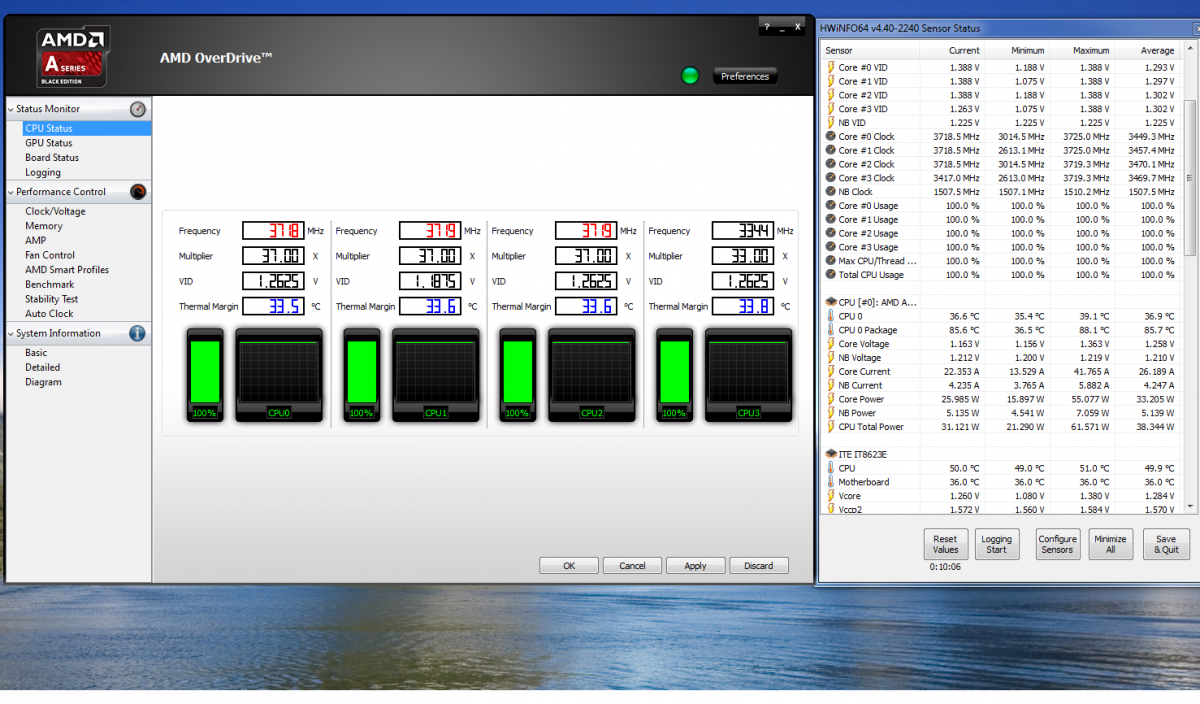The image size is (1200, 704).
Task: Click the Current column header
Action: pyautogui.click(x=952, y=51)
